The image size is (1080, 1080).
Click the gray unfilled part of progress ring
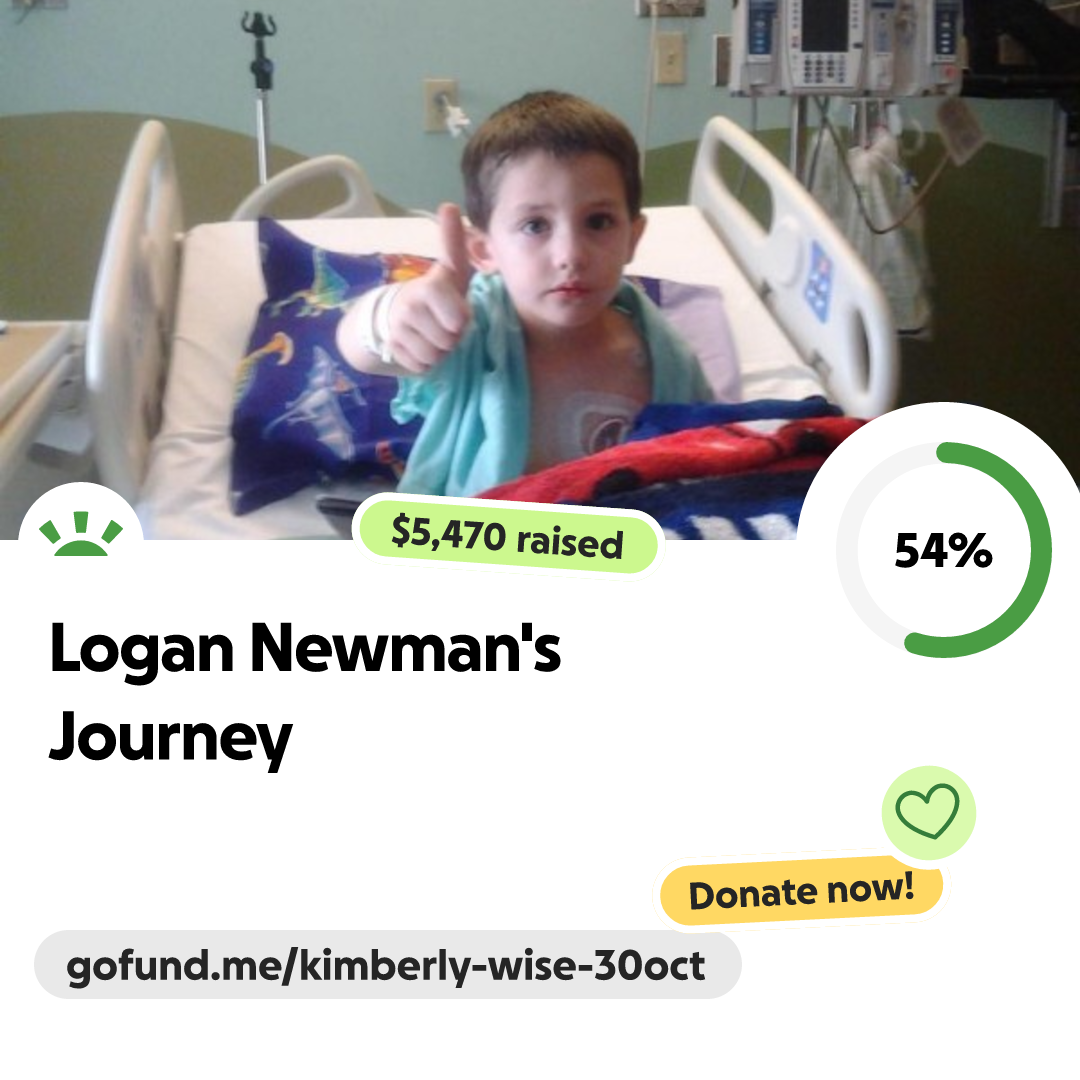click(849, 551)
